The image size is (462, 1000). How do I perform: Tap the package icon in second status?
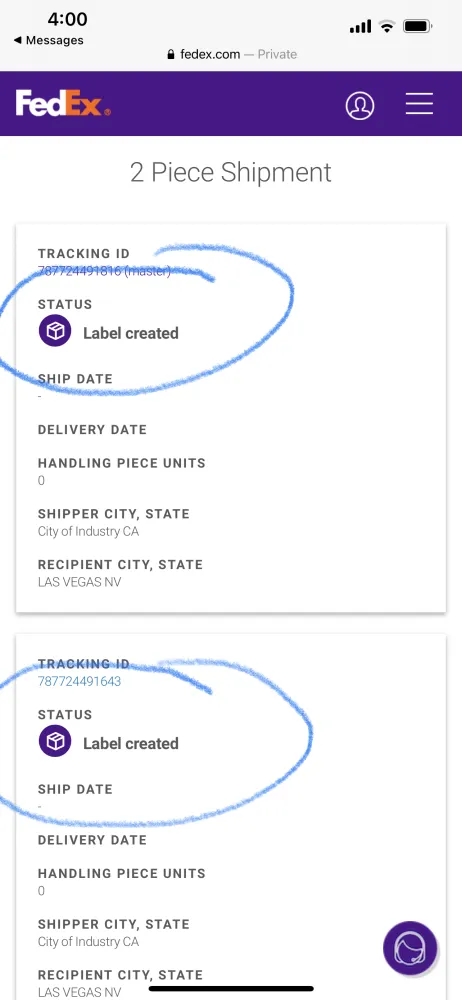(x=55, y=742)
